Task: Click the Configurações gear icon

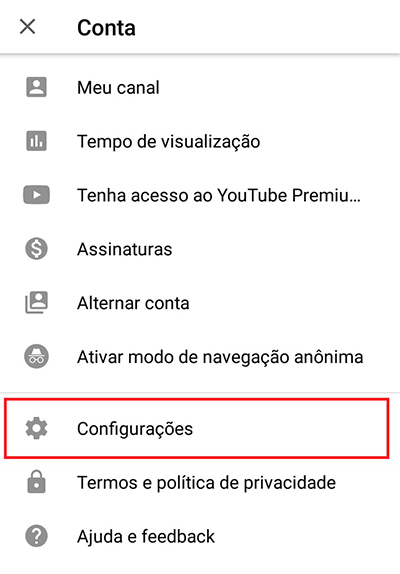Action: point(36,428)
